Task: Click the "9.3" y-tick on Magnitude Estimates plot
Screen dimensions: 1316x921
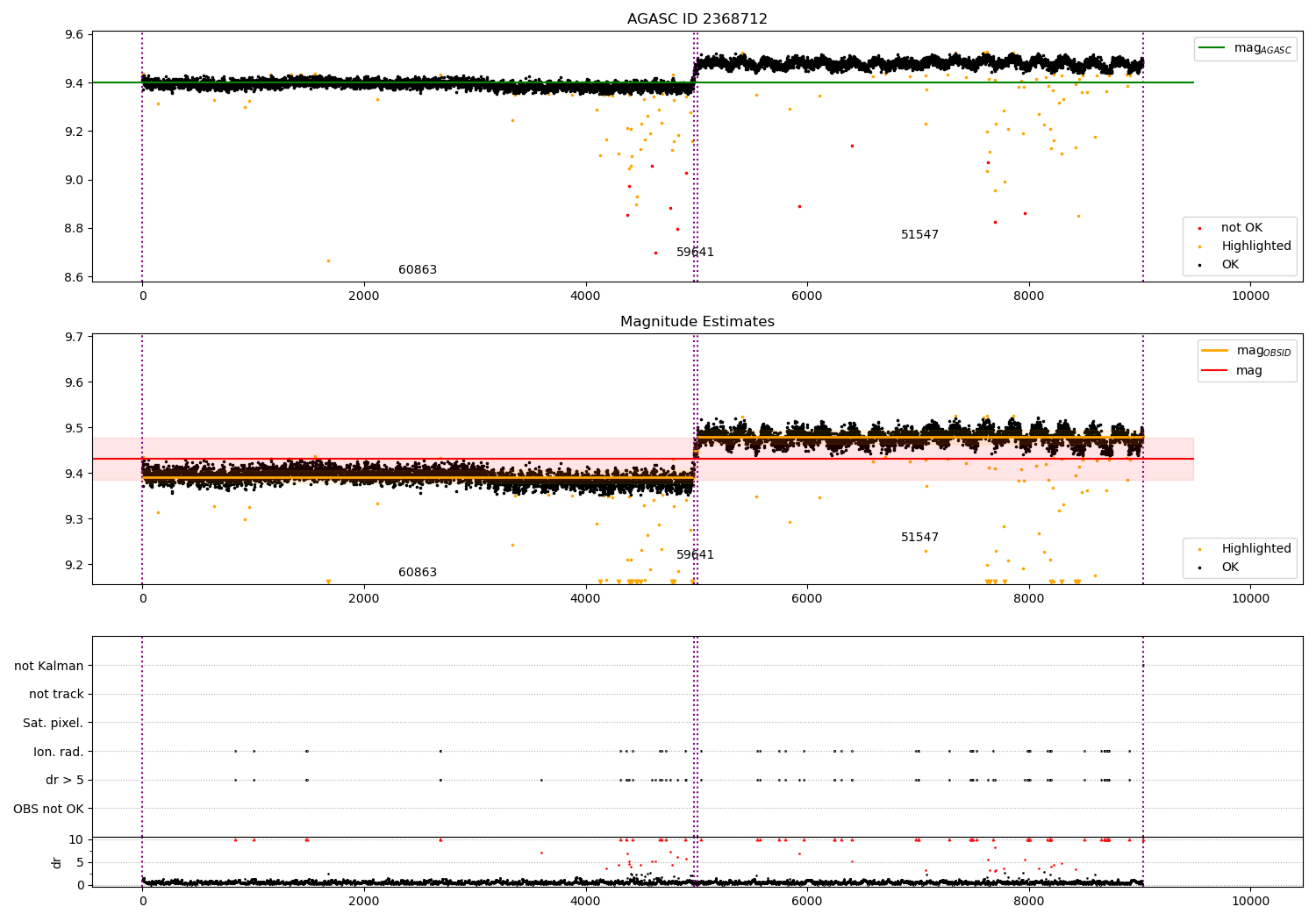Action: point(74,519)
